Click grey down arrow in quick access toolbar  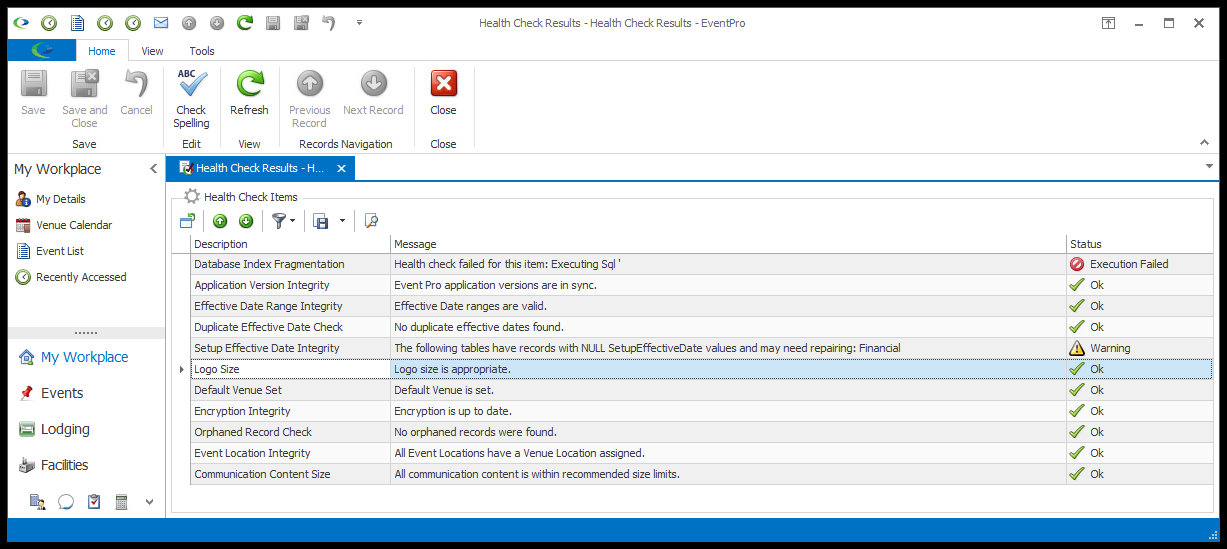point(217,22)
